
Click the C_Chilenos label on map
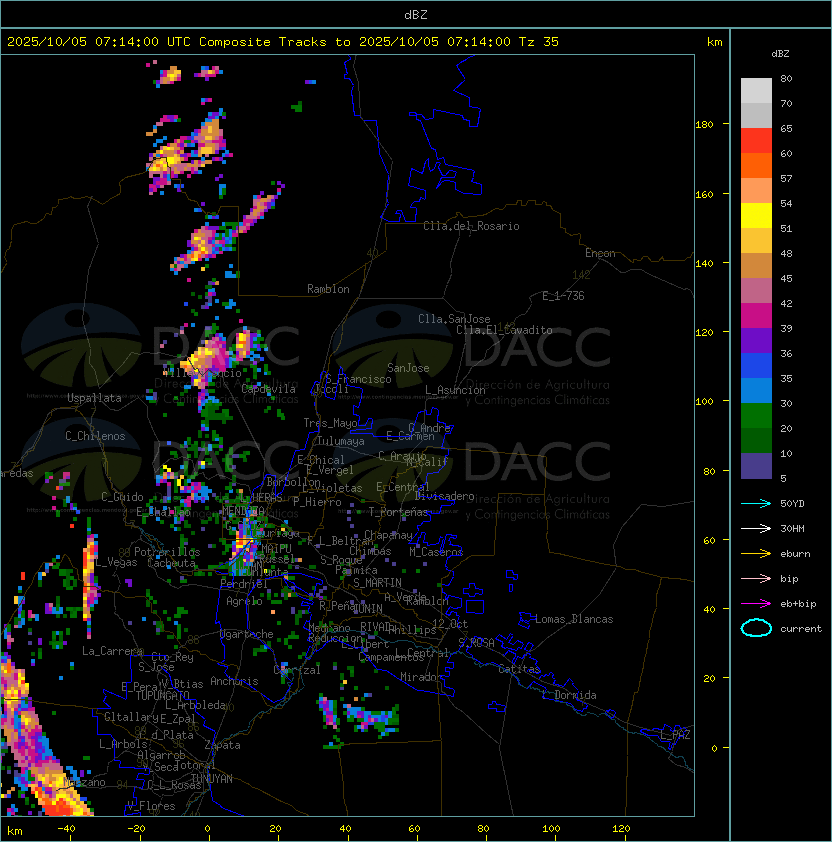[95, 436]
